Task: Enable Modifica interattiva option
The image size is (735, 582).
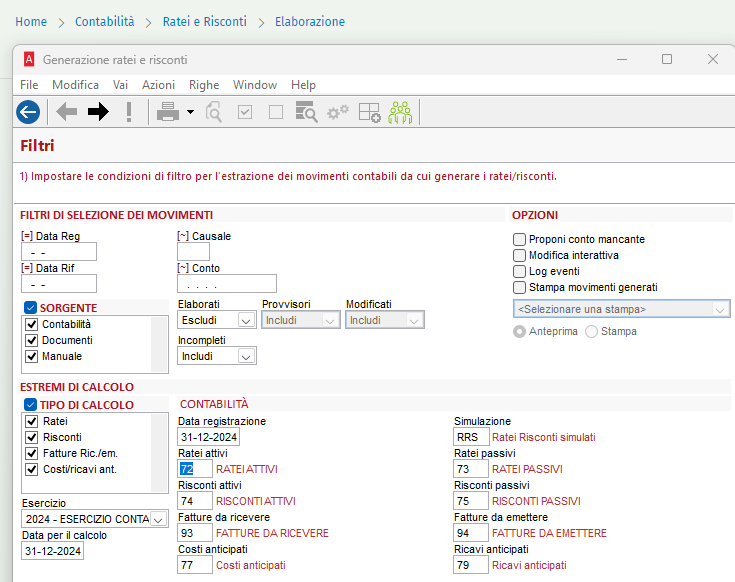Action: pos(519,255)
